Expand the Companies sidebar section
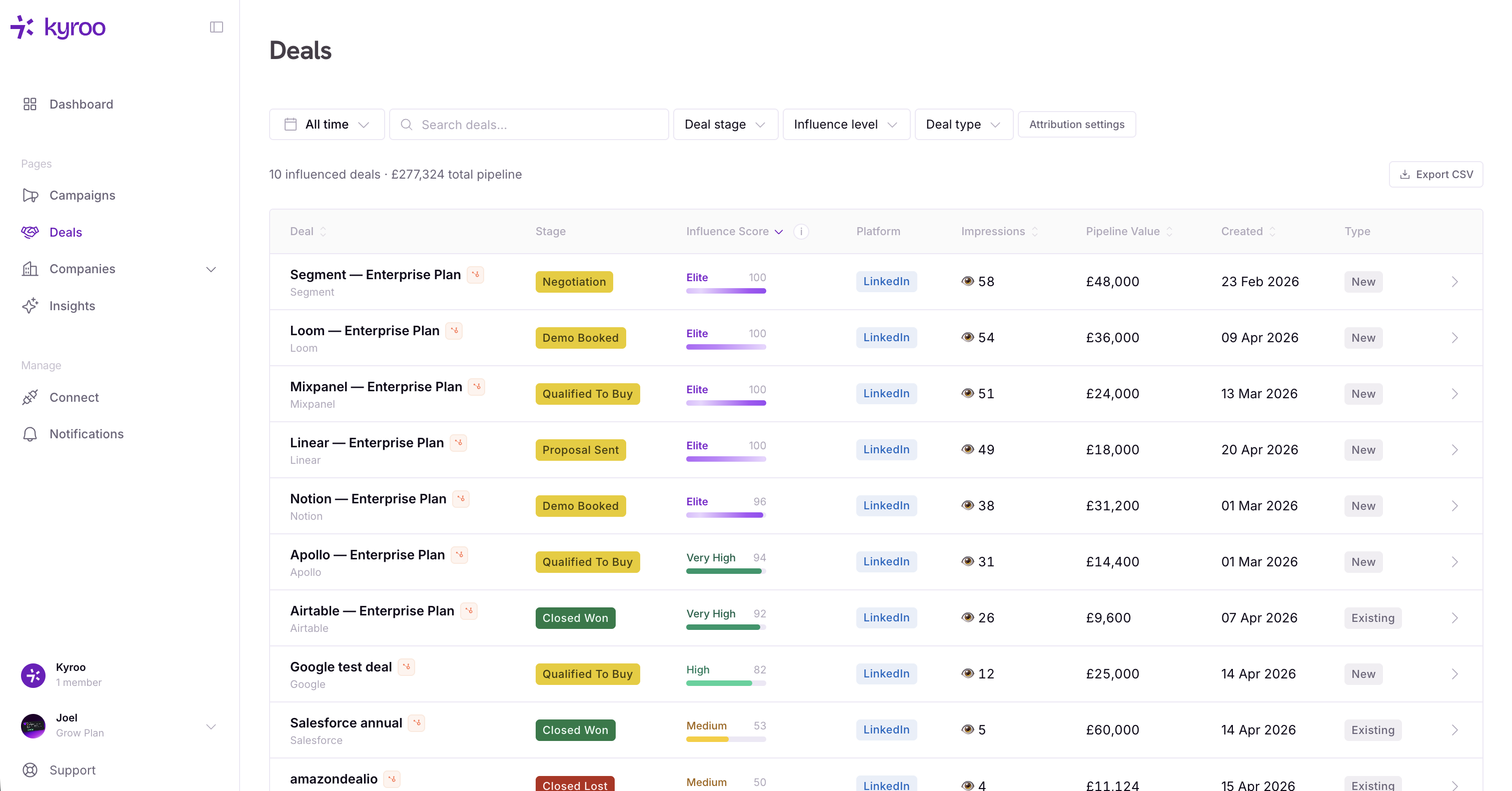This screenshot has width=1512, height=791. click(211, 269)
